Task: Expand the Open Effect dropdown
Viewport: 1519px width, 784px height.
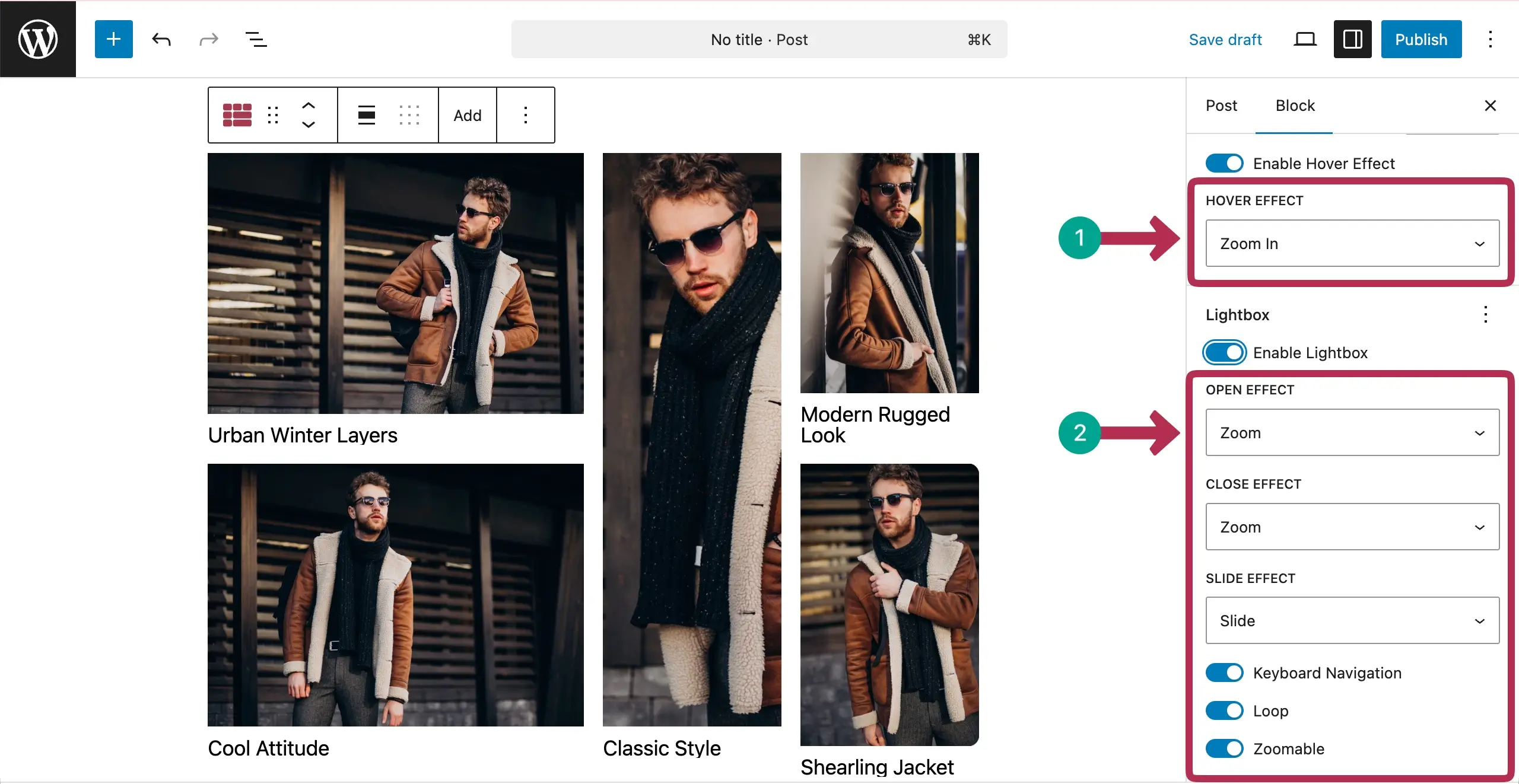Action: 1352,432
